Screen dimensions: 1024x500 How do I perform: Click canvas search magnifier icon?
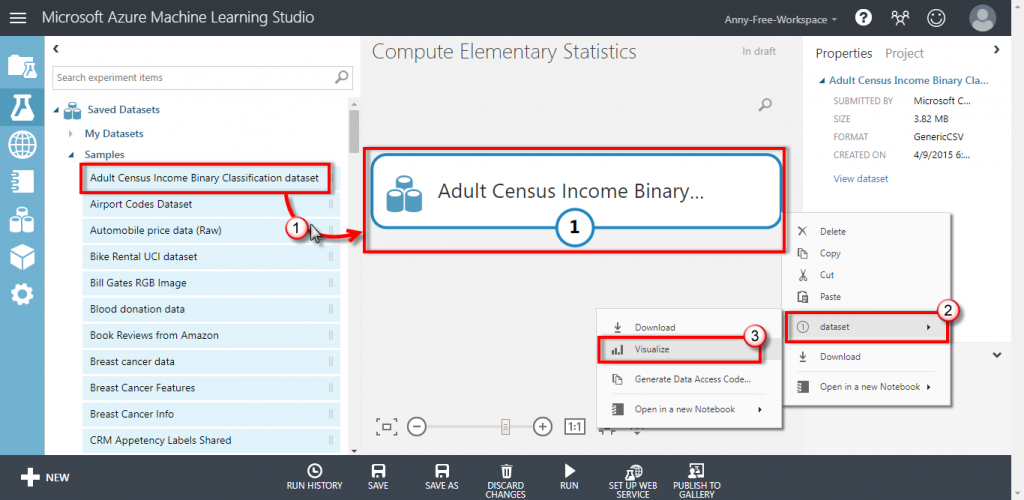(765, 104)
